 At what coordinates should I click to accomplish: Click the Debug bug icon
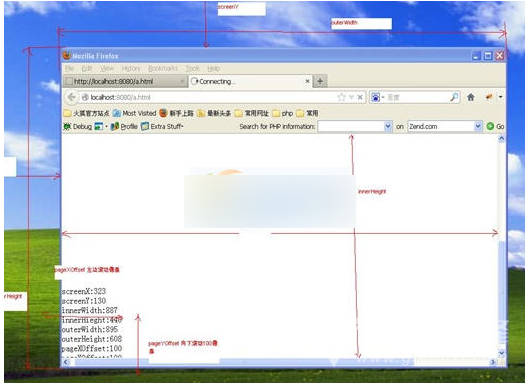67,127
